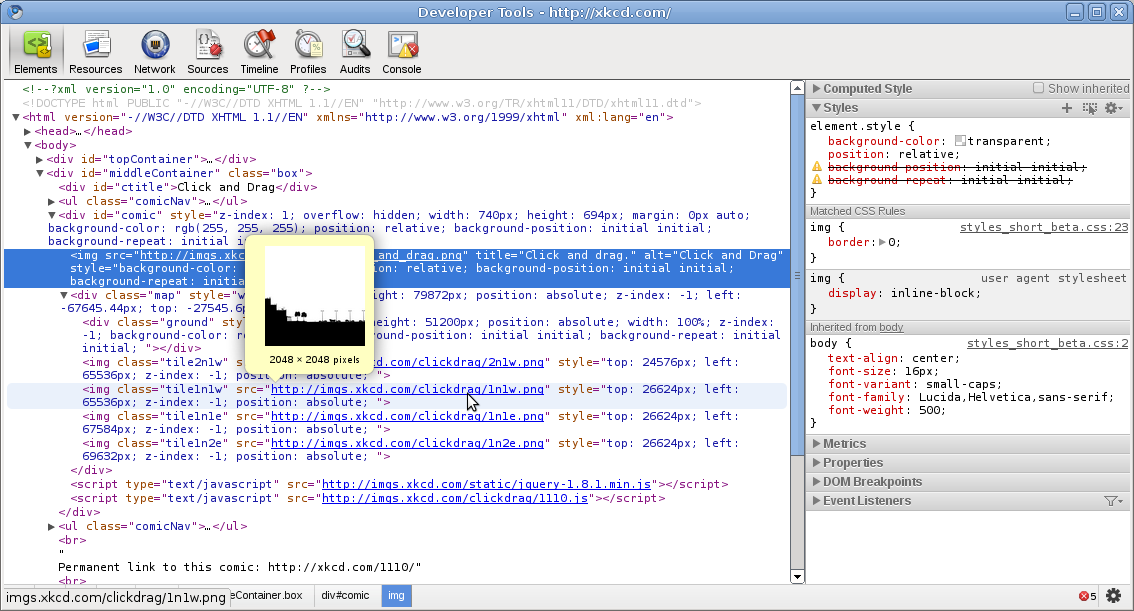Screen dimensions: 1134x611
Task: Open the 1n1e.png image link
Action: point(407,416)
